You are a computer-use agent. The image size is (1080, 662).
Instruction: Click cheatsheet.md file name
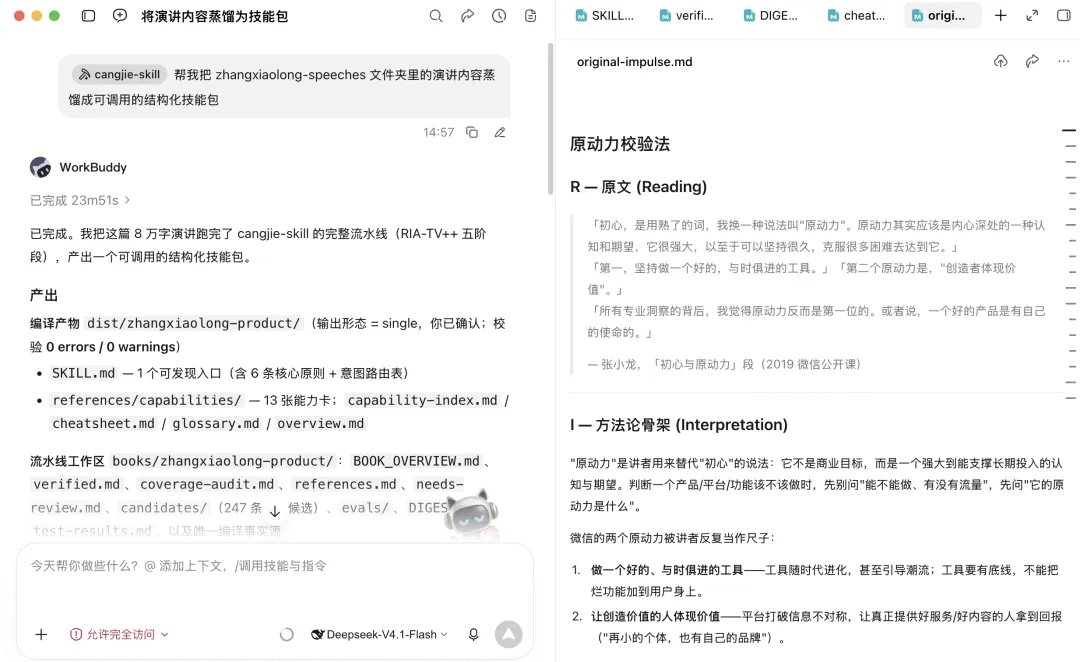(x=103, y=424)
